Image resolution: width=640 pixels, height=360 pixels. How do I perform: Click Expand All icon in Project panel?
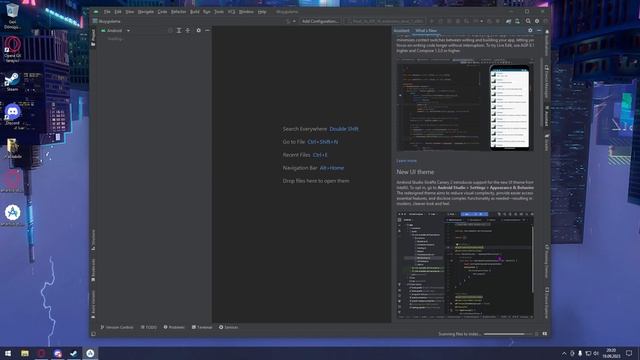tap(179, 31)
